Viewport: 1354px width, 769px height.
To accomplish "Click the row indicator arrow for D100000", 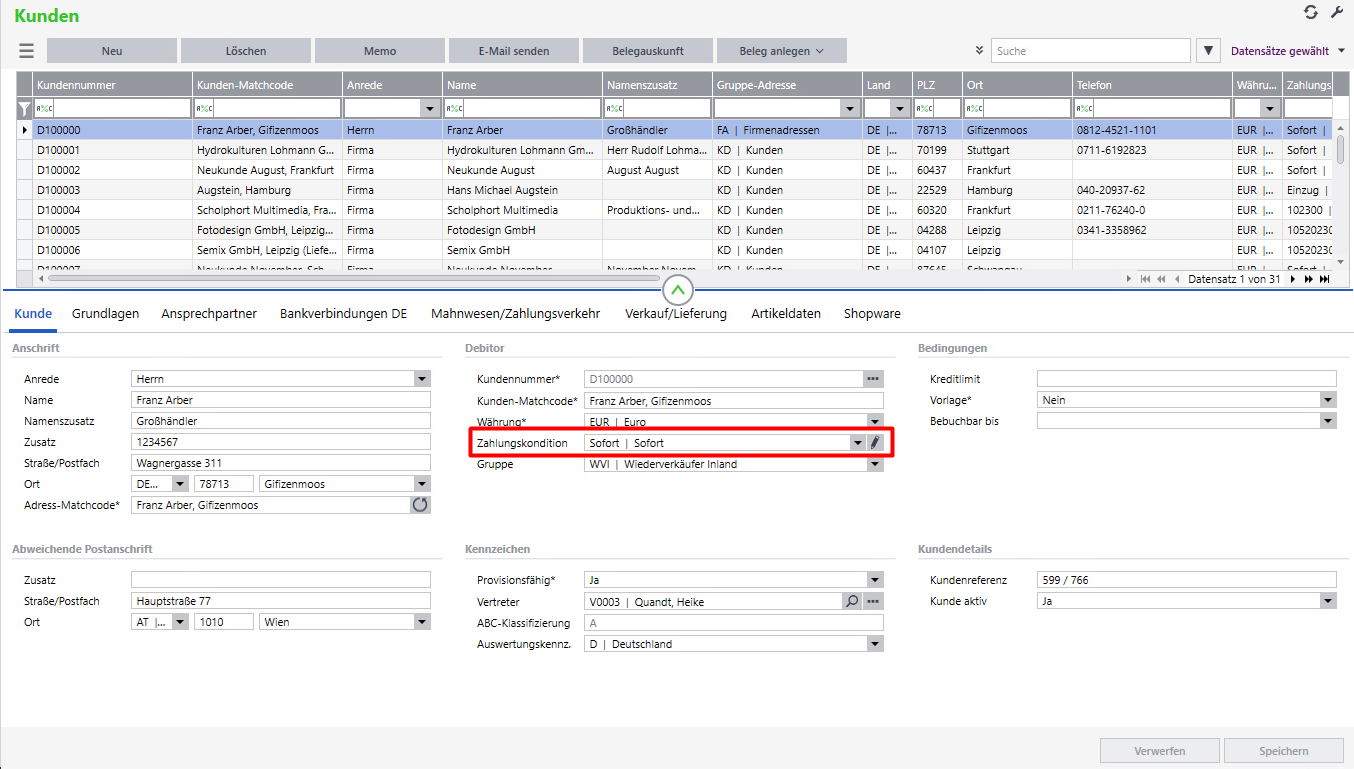I will tap(25, 130).
